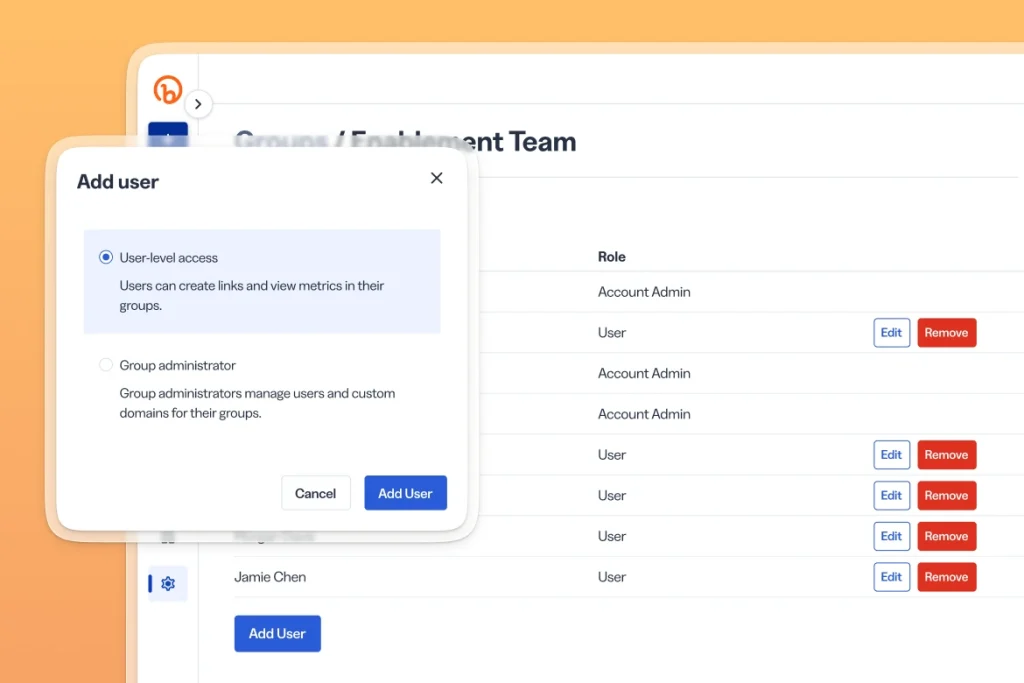Click the User-level access description text
The image size is (1024, 683).
tap(251, 295)
